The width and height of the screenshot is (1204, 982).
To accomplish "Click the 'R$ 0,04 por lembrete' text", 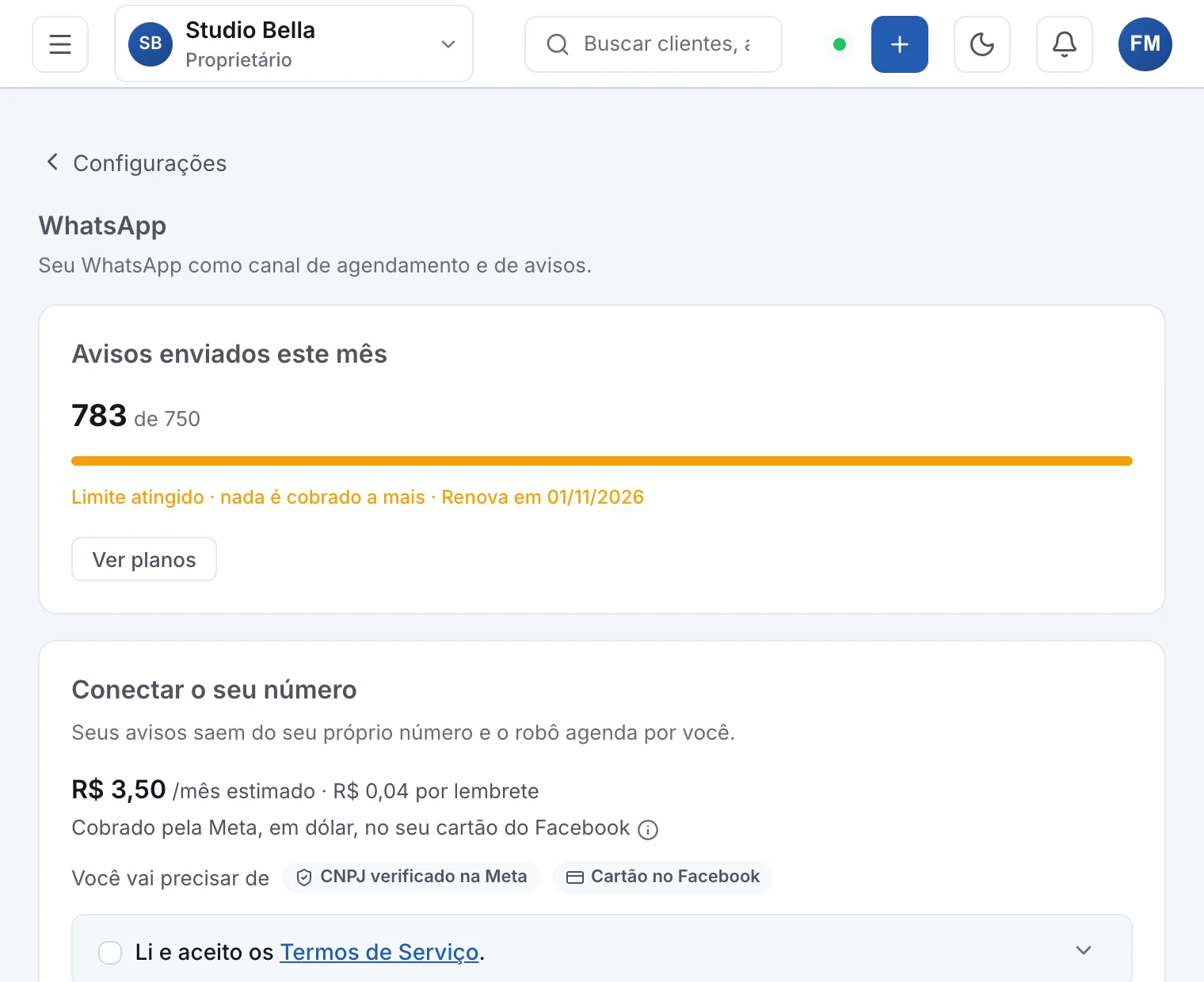I will 436,791.
